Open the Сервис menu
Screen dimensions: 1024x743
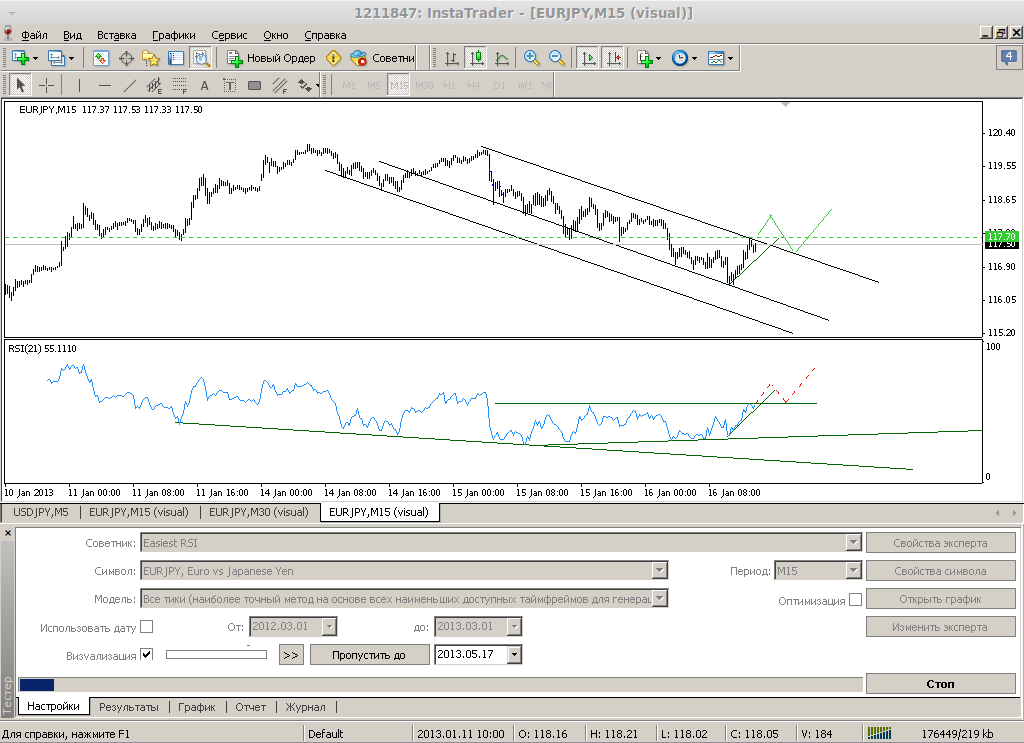(x=229, y=35)
